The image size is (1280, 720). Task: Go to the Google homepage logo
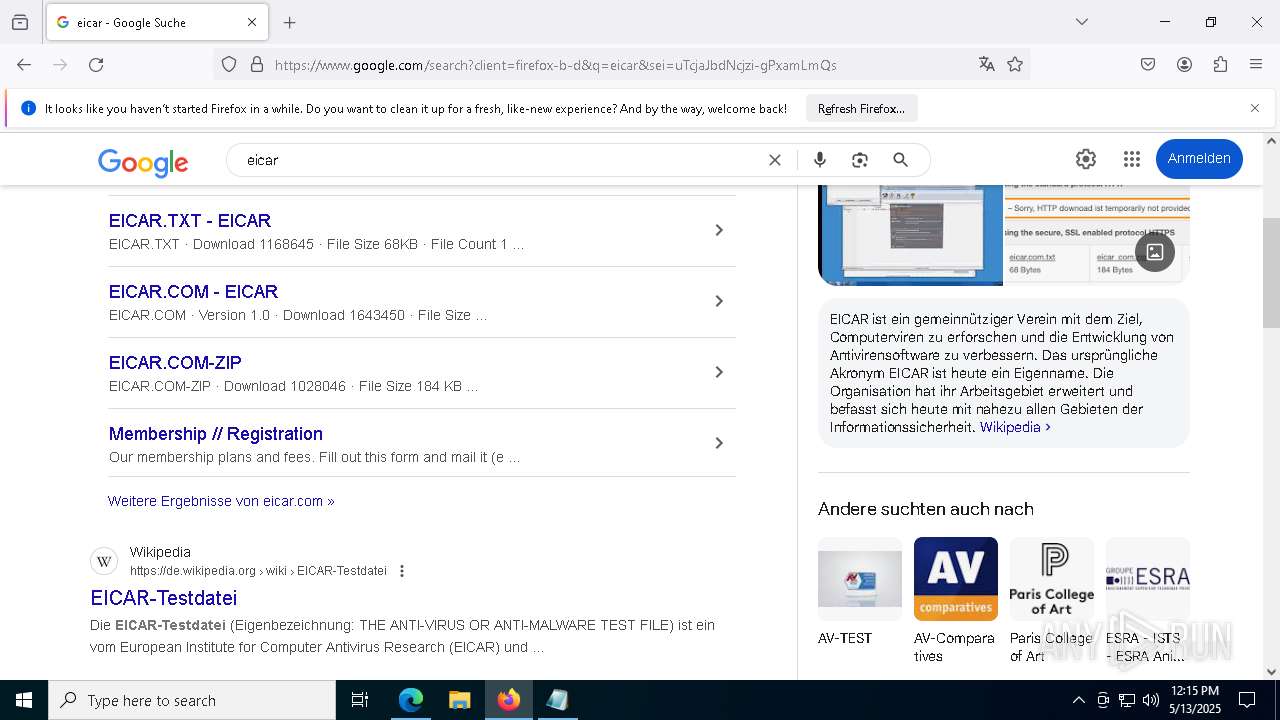pyautogui.click(x=143, y=161)
